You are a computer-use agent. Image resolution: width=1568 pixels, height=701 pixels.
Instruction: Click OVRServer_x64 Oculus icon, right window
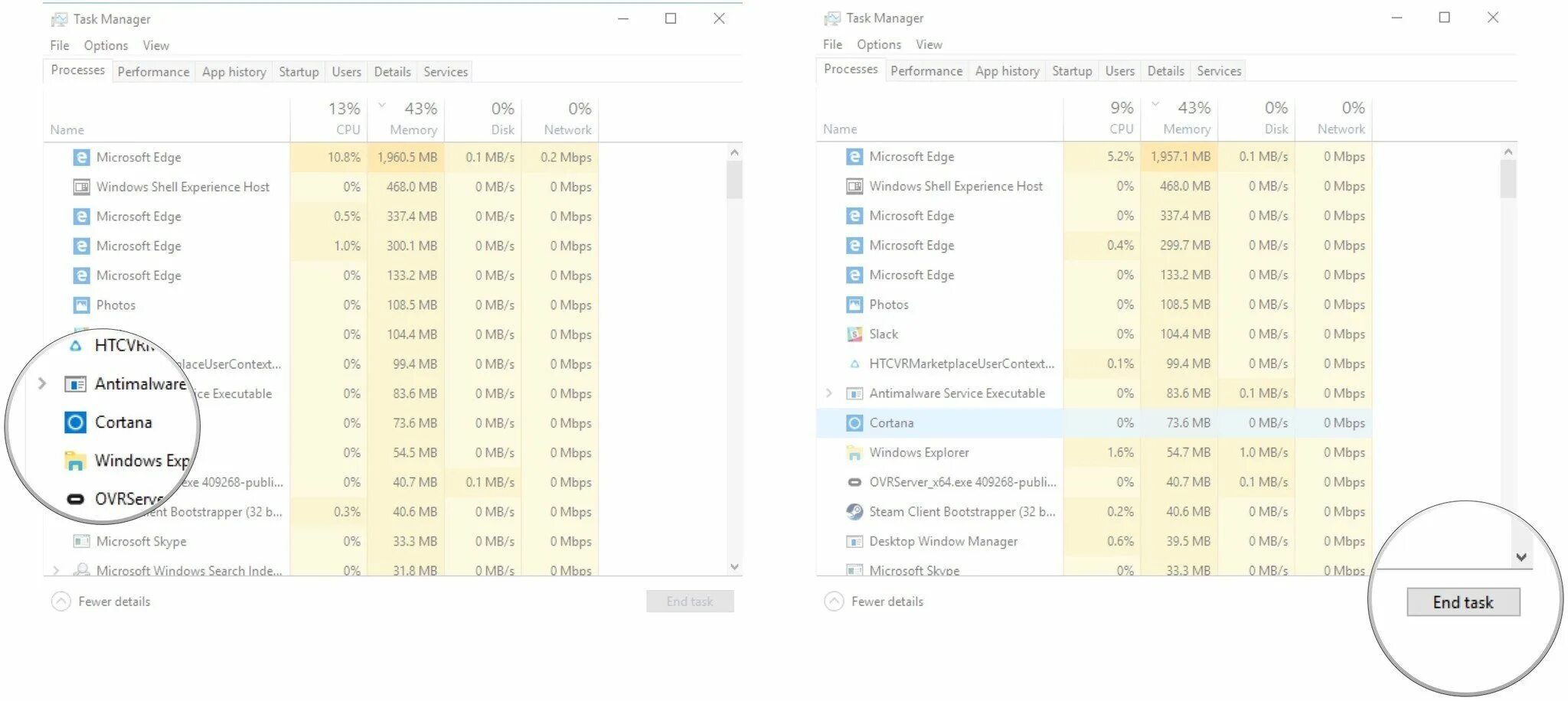tap(854, 482)
